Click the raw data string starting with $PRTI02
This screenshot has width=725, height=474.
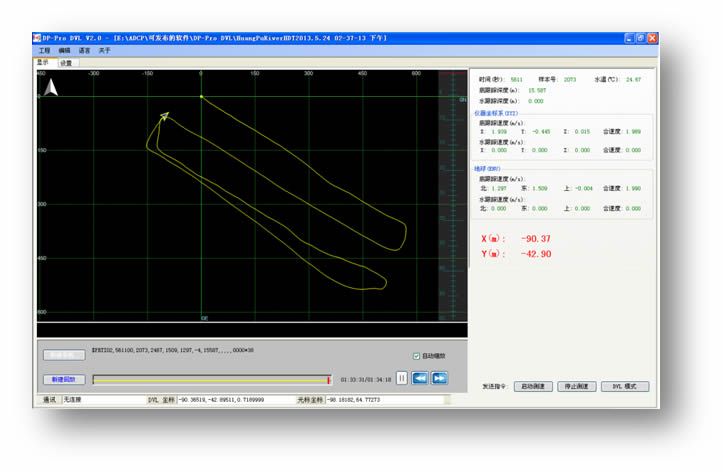tap(172, 350)
